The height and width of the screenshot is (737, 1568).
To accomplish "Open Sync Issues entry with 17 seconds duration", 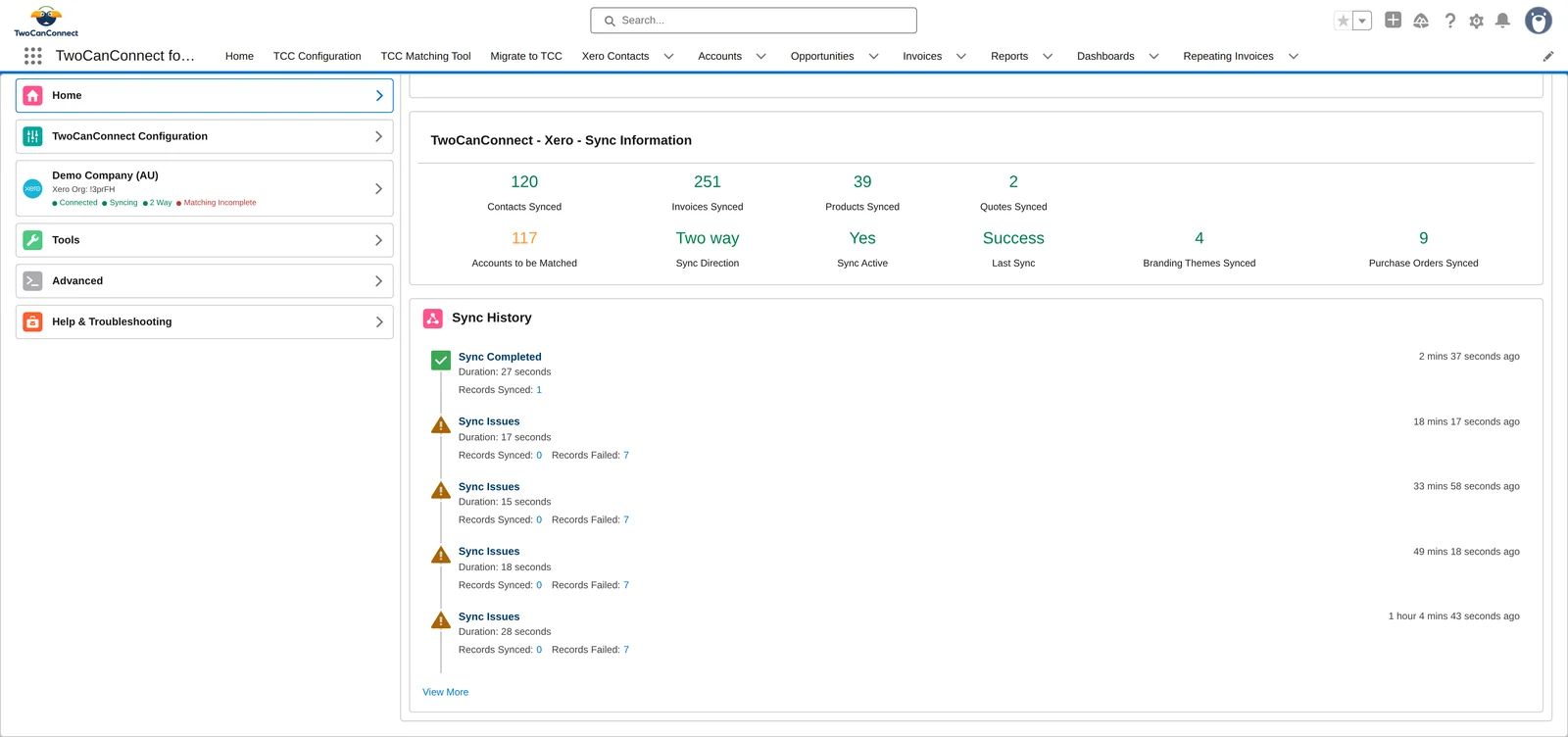I will (x=489, y=421).
